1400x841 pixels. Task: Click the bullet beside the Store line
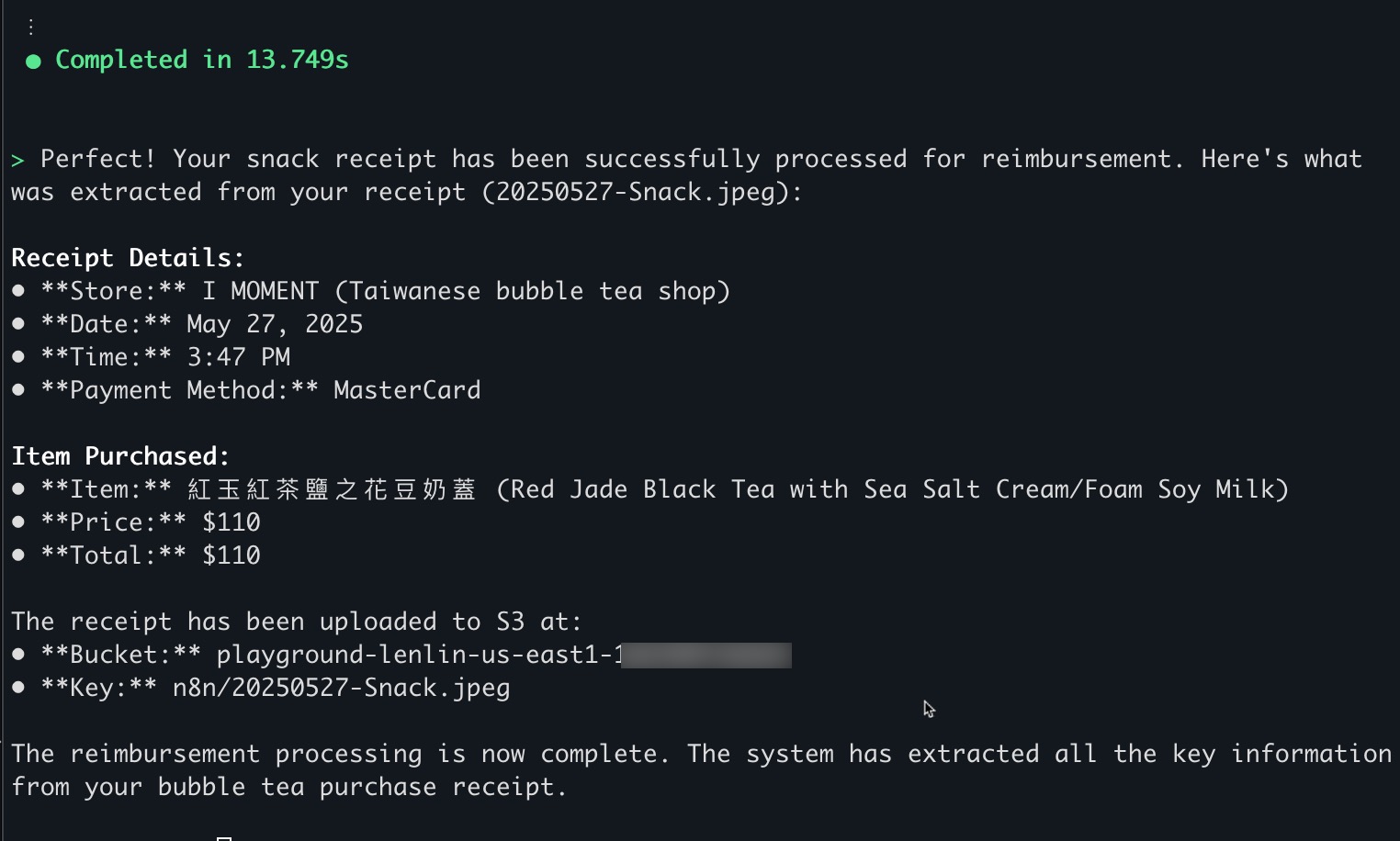(18, 291)
